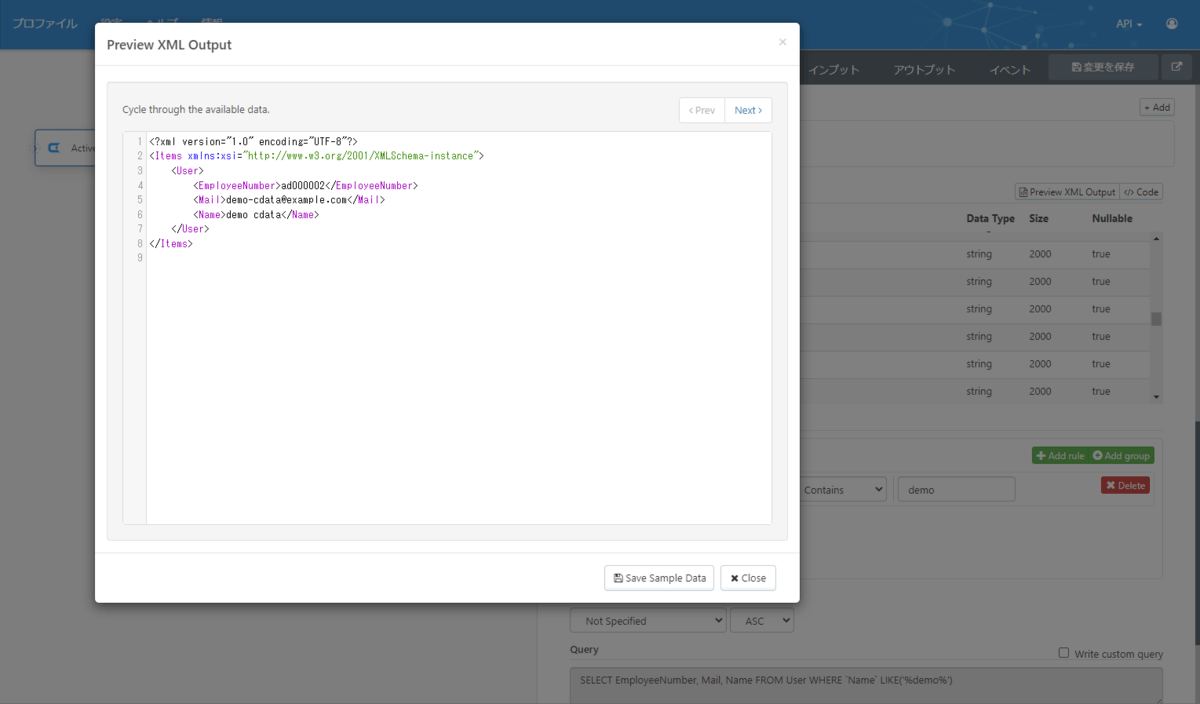The height and width of the screenshot is (704, 1200).
Task: Switch to the イベント tab
Action: tap(1010, 69)
